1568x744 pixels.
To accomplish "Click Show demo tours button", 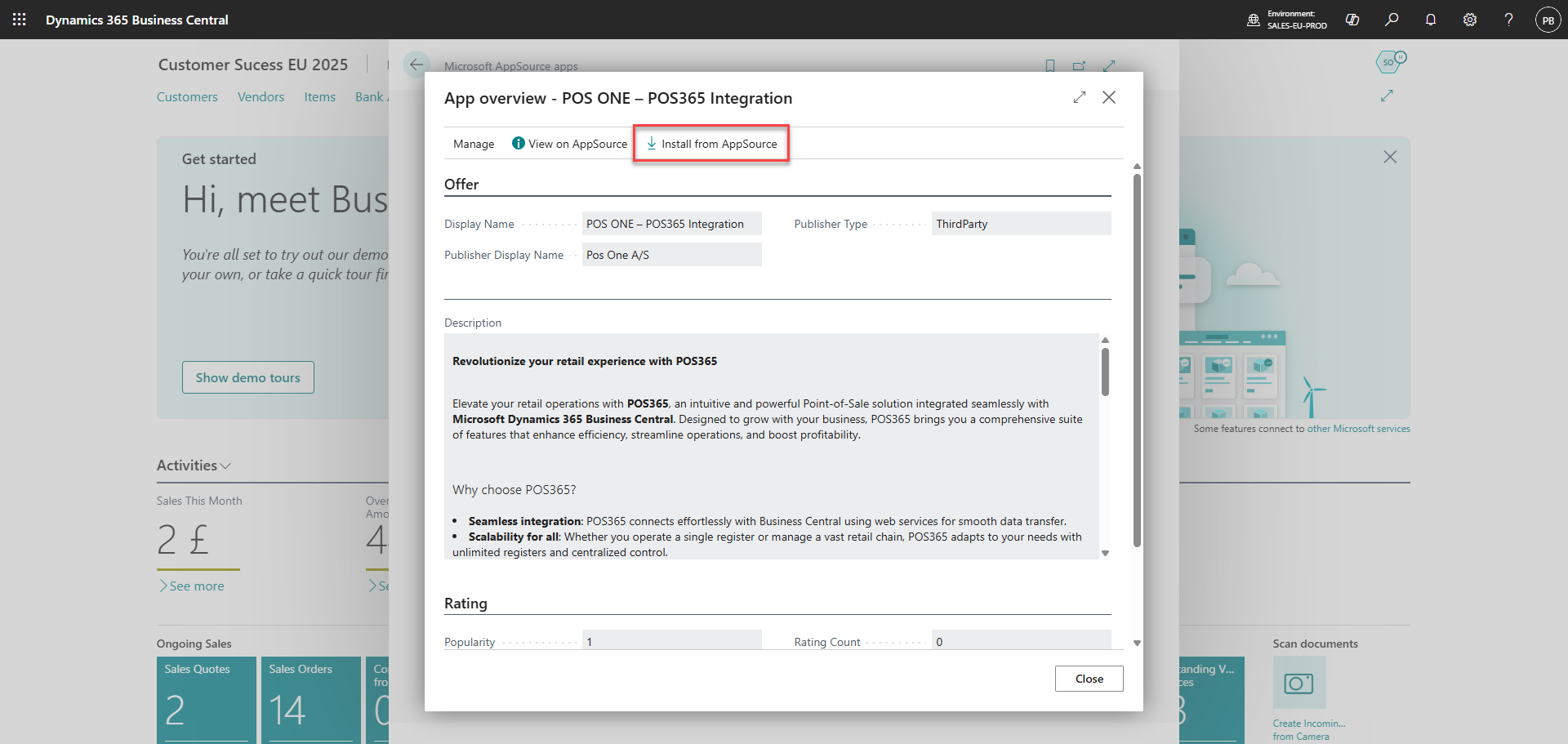I will tap(248, 377).
